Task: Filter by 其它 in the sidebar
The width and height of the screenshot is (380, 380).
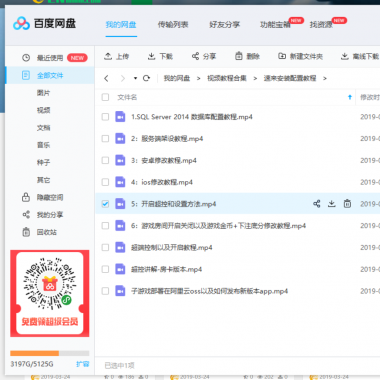Action: point(43,180)
